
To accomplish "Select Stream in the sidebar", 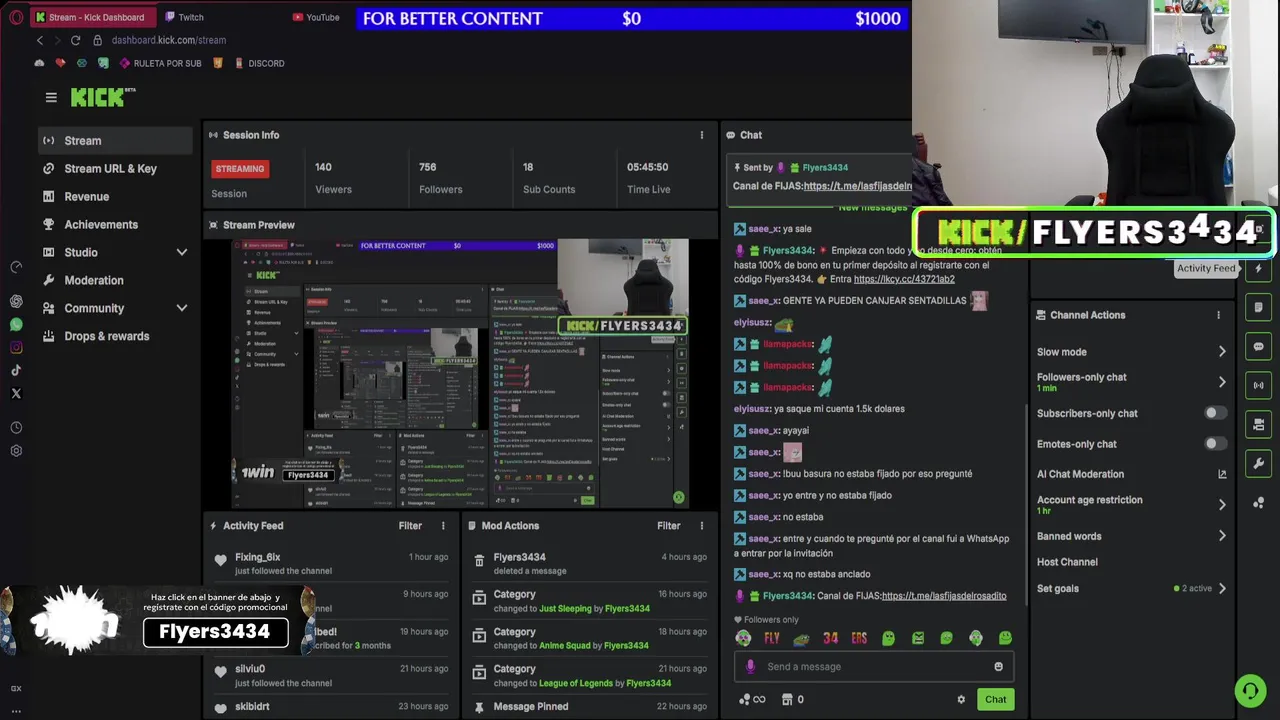I will pyautogui.click(x=115, y=141).
